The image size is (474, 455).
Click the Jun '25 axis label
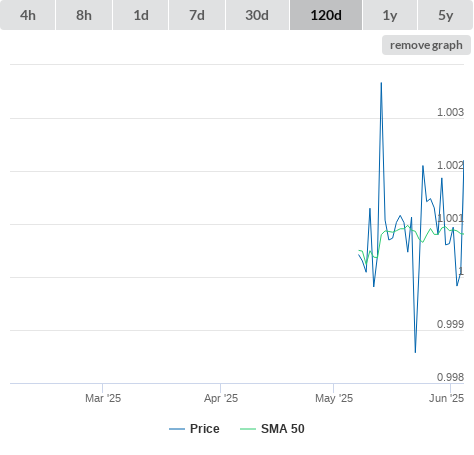click(x=446, y=398)
